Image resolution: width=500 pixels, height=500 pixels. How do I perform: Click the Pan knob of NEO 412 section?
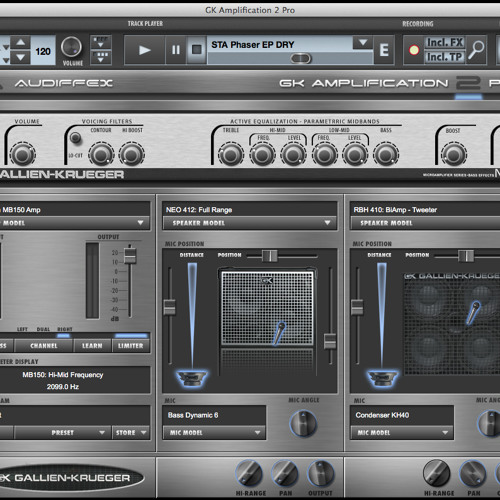click(285, 474)
